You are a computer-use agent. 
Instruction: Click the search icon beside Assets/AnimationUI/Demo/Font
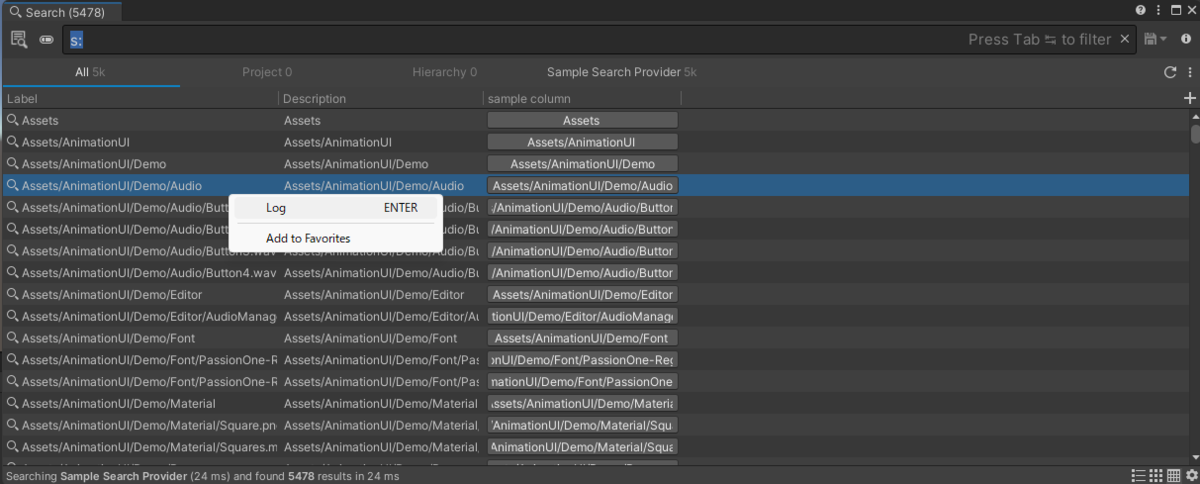point(13,339)
